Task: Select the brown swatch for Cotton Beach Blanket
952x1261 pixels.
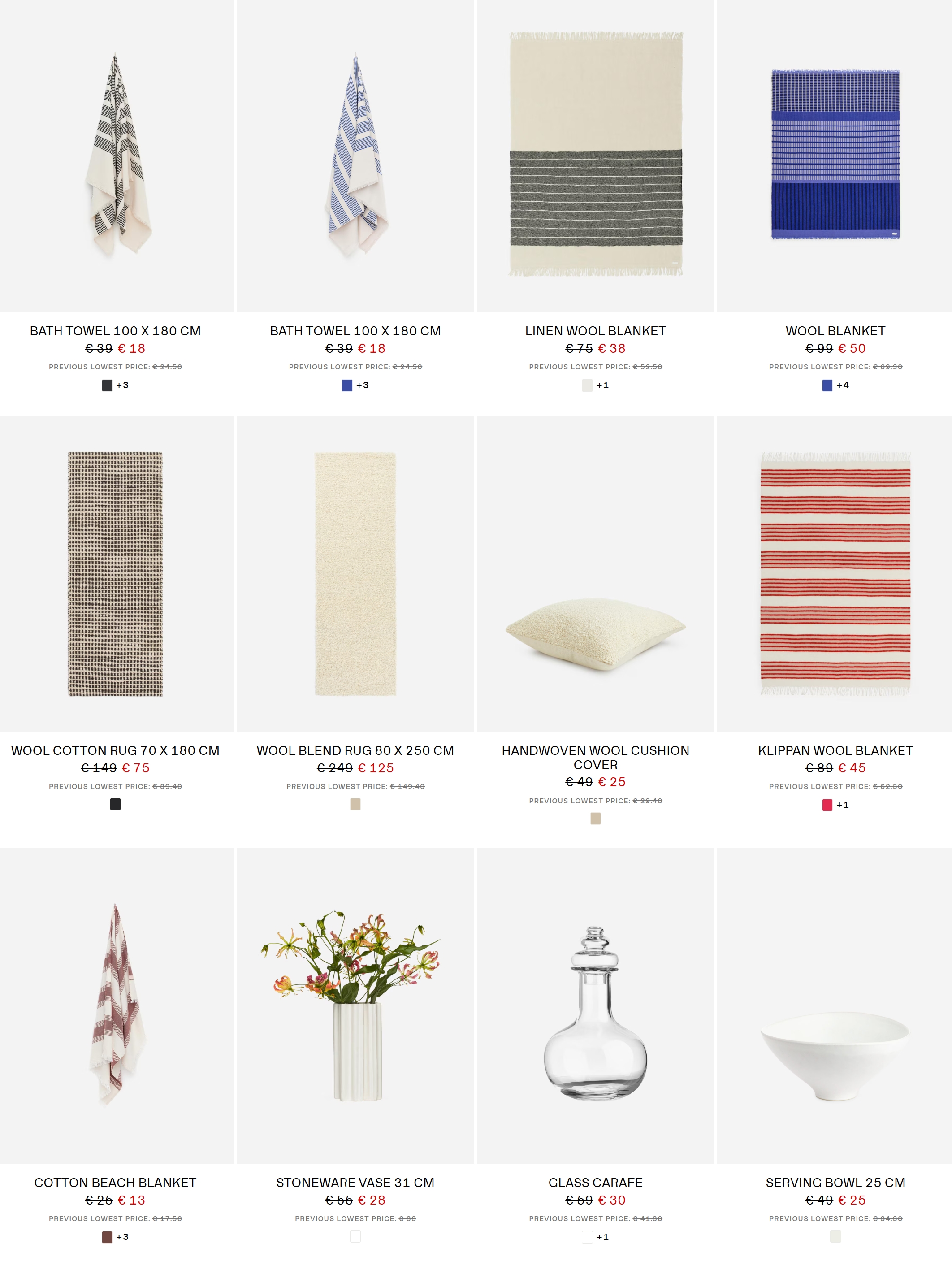Action: (107, 1237)
